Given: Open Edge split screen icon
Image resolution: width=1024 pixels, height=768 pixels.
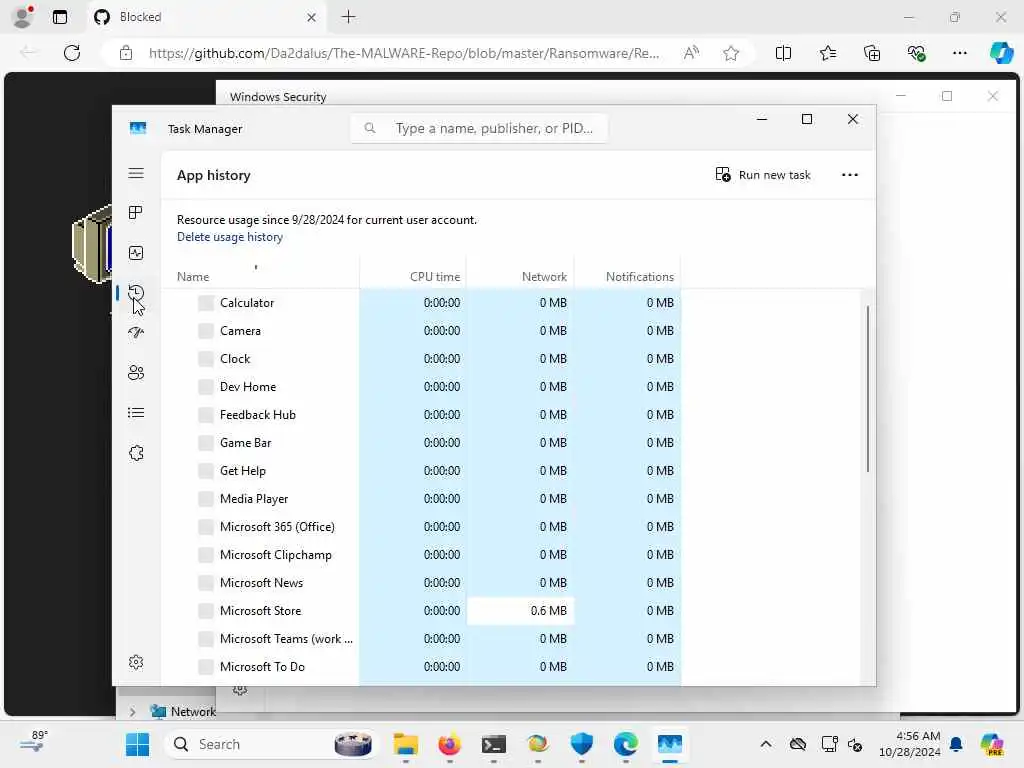Looking at the screenshot, I should pyautogui.click(x=783, y=53).
